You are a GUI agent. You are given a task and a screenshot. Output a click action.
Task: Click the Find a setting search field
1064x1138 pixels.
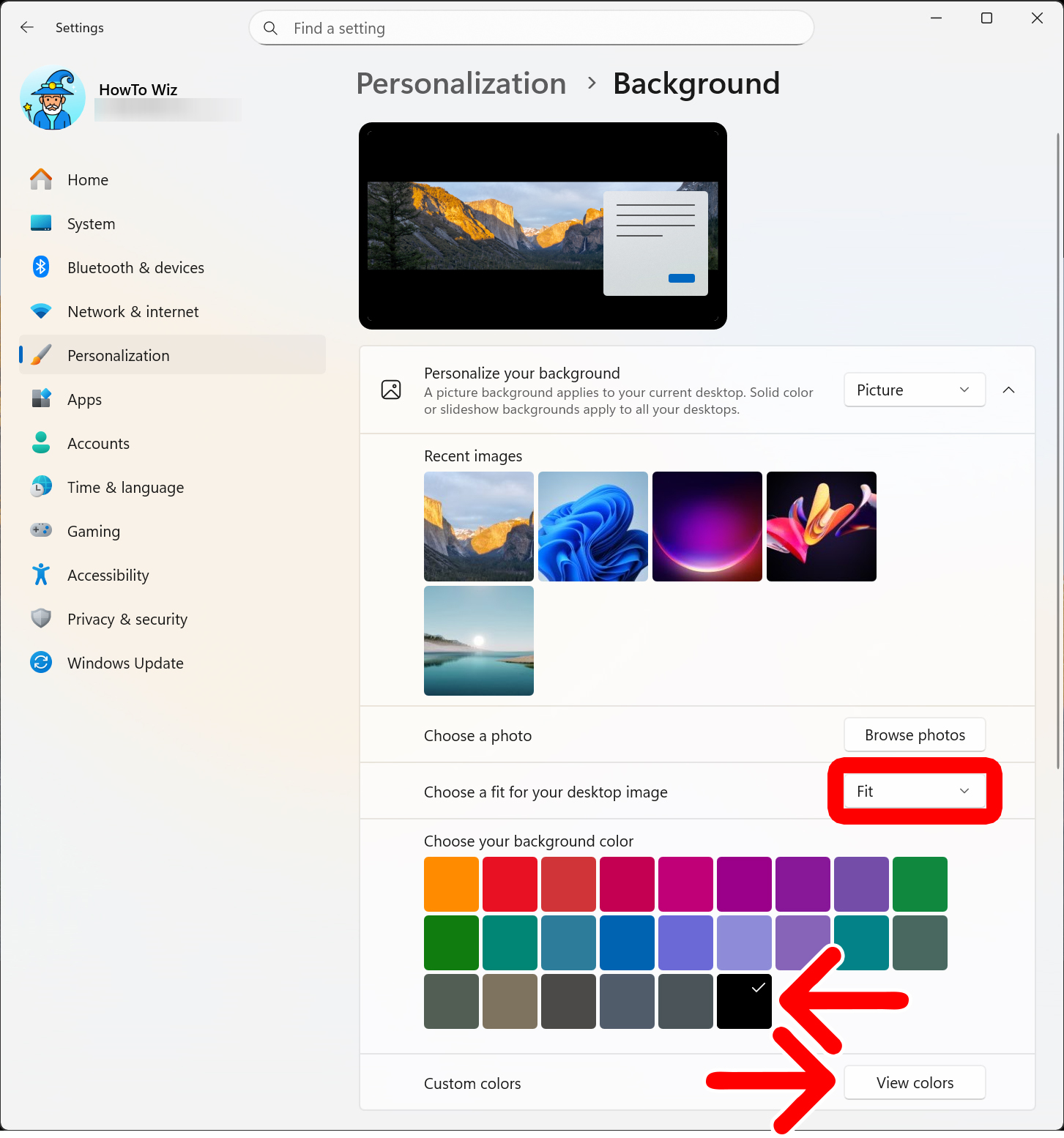[x=530, y=28]
